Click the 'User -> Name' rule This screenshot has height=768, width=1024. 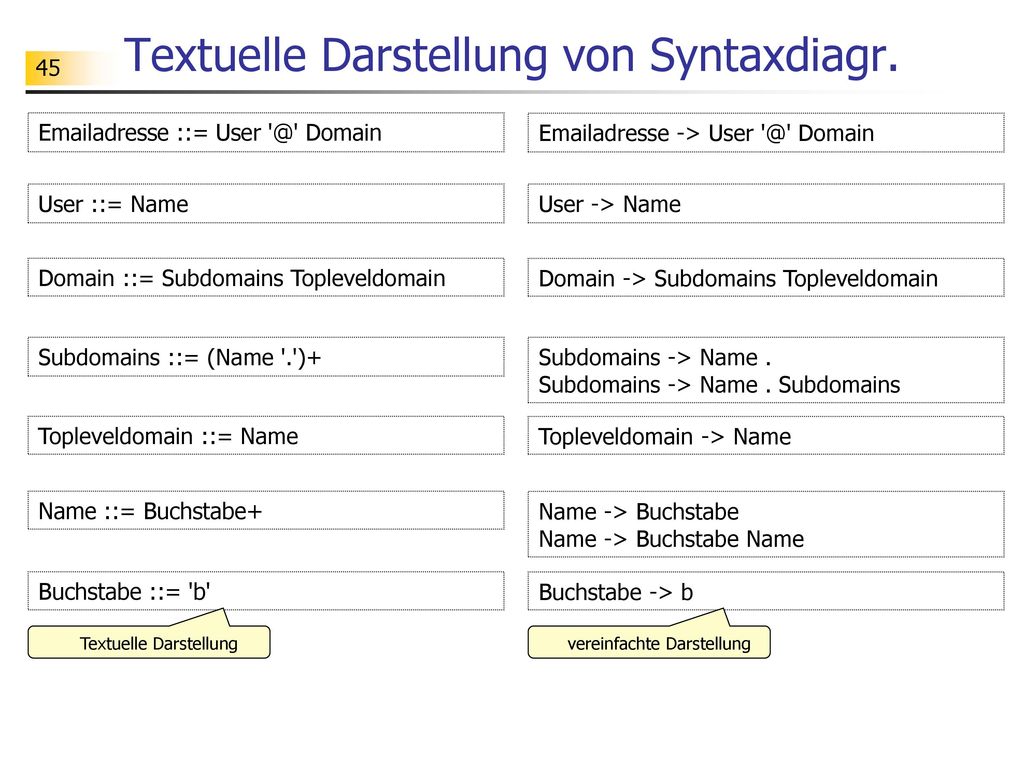[766, 204]
